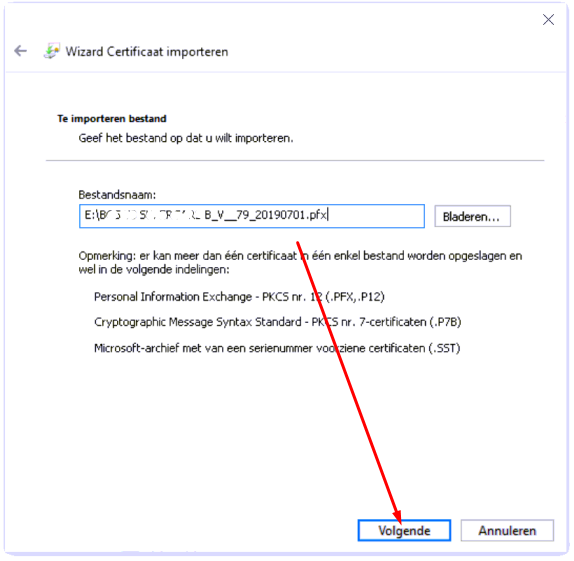Screen dimensions: 574x561
Task: Close the certificate import wizard window
Action: pyautogui.click(x=548, y=19)
